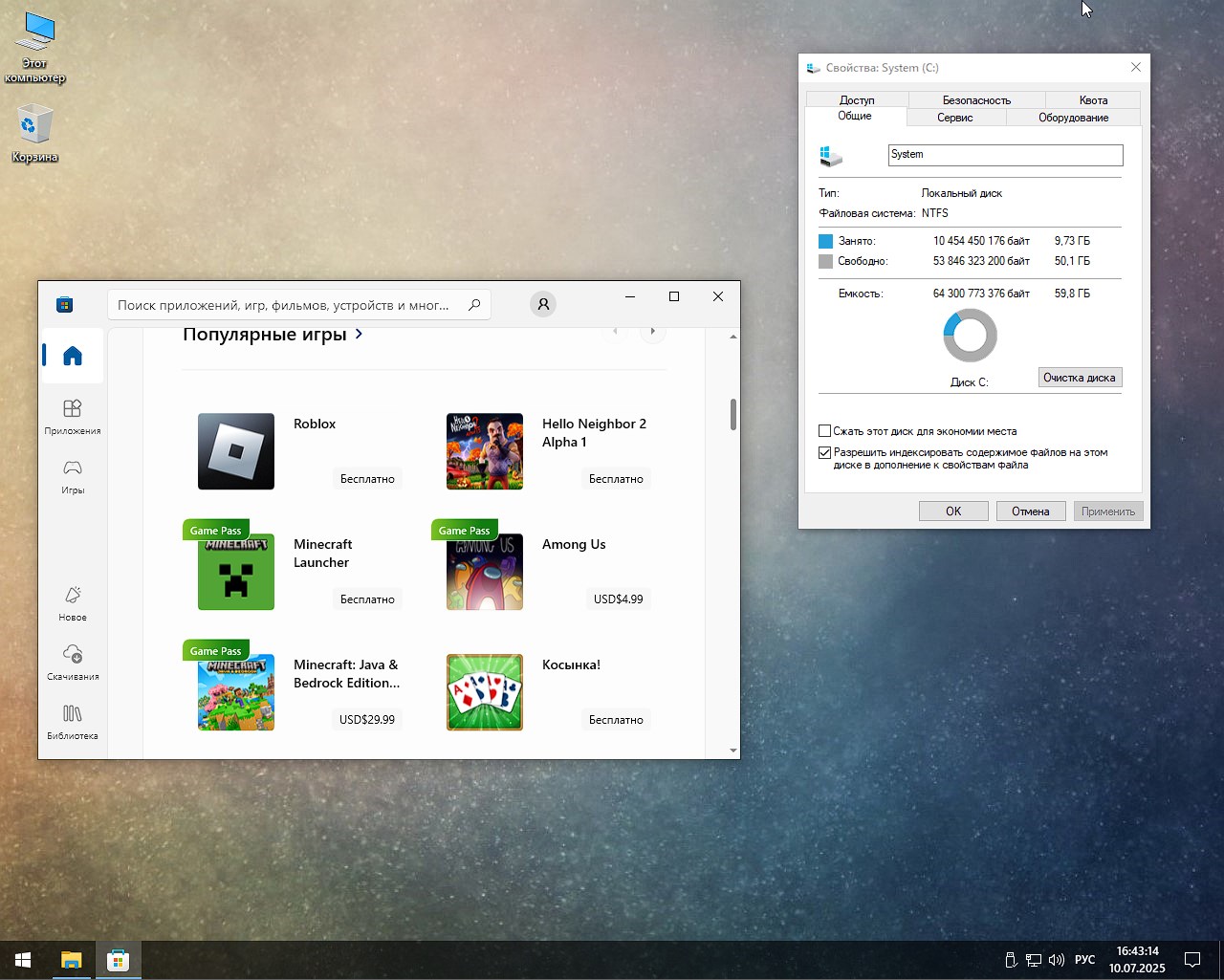Switch to Общие tab
This screenshot has height=980, width=1224.
pos(855,116)
